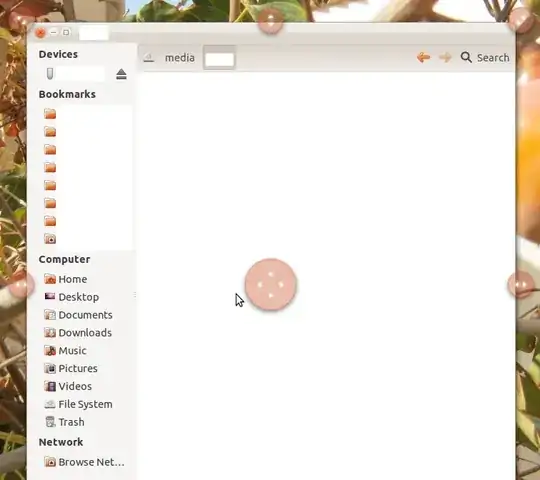Screen dimensions: 540x480
Task: Click the root drive icon left of media
Action: [149, 58]
